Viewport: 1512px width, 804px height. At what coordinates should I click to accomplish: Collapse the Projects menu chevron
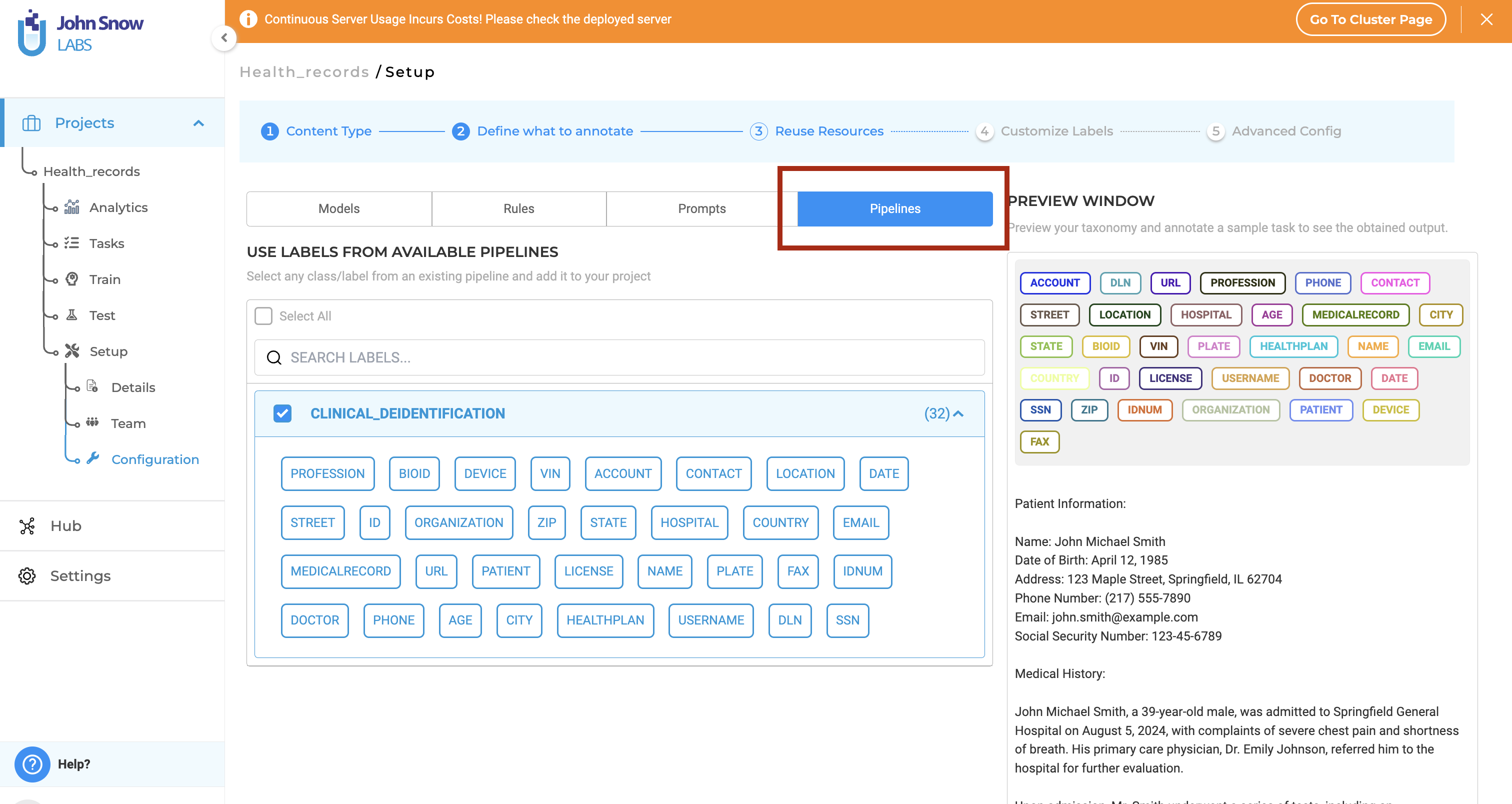point(198,123)
